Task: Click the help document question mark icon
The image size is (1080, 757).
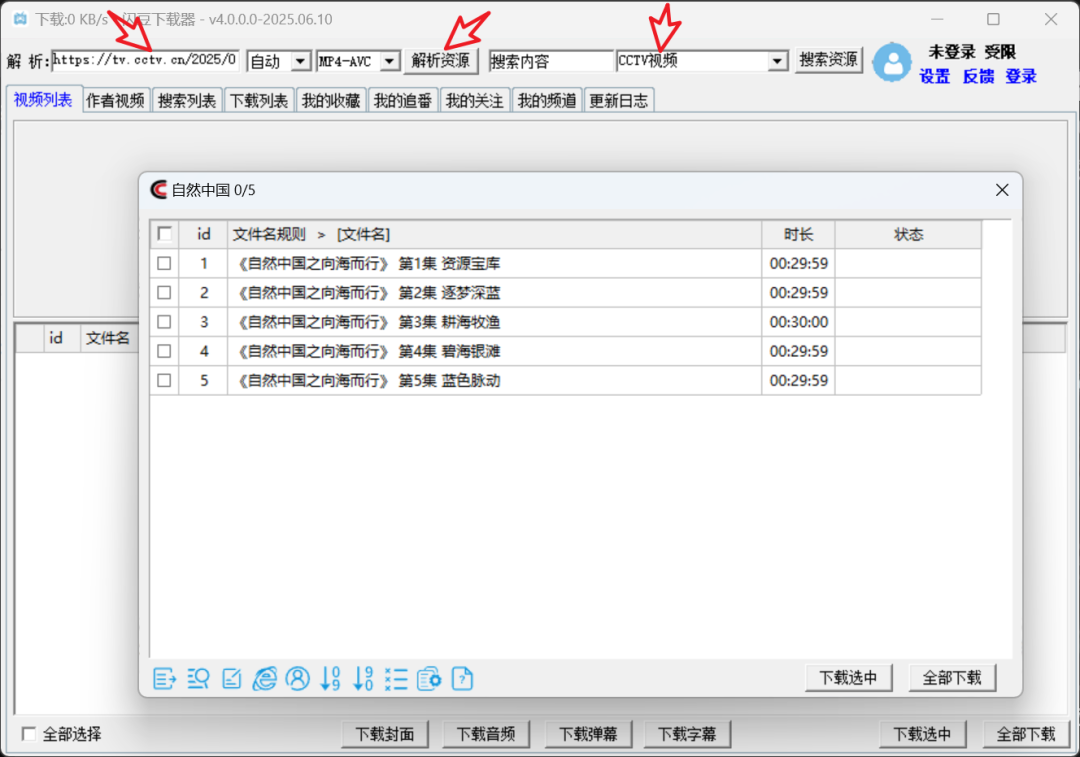Action: coord(462,679)
